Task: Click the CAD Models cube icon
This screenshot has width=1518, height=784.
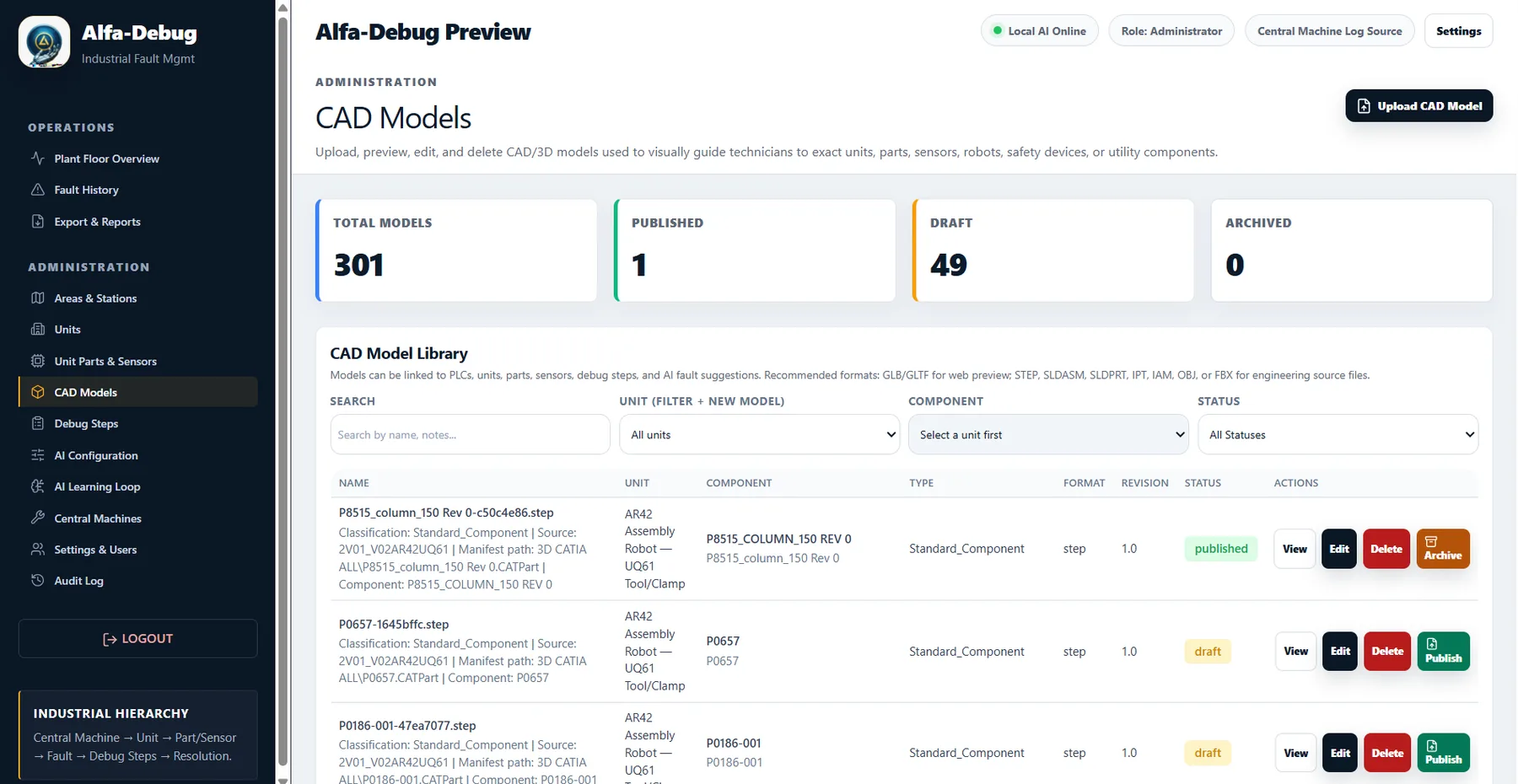Action: pos(38,392)
